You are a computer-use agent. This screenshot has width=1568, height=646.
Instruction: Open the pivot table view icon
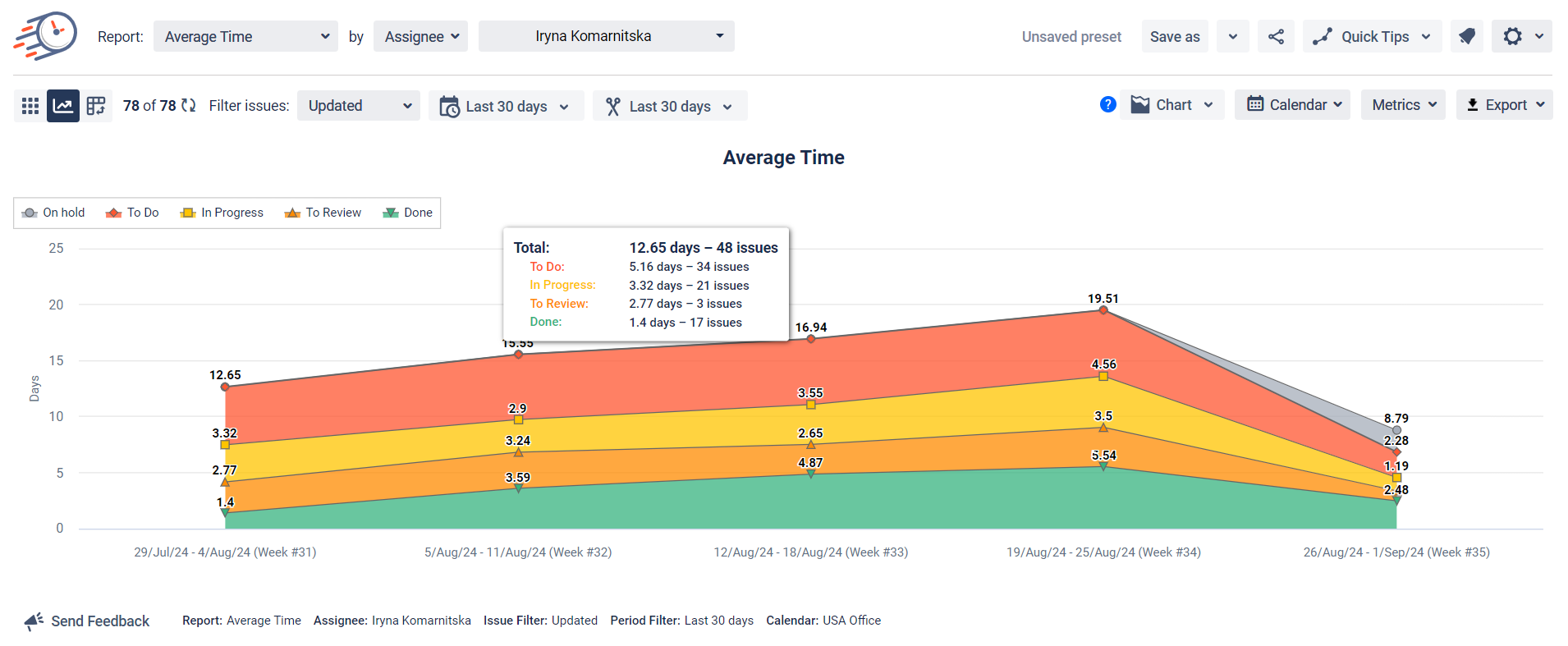pos(96,106)
